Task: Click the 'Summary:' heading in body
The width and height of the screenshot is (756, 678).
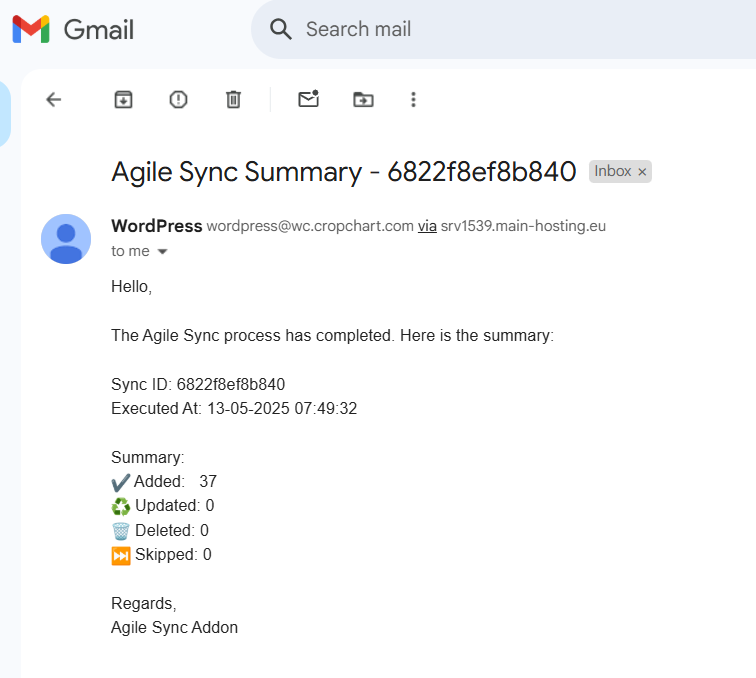Action: 148,457
